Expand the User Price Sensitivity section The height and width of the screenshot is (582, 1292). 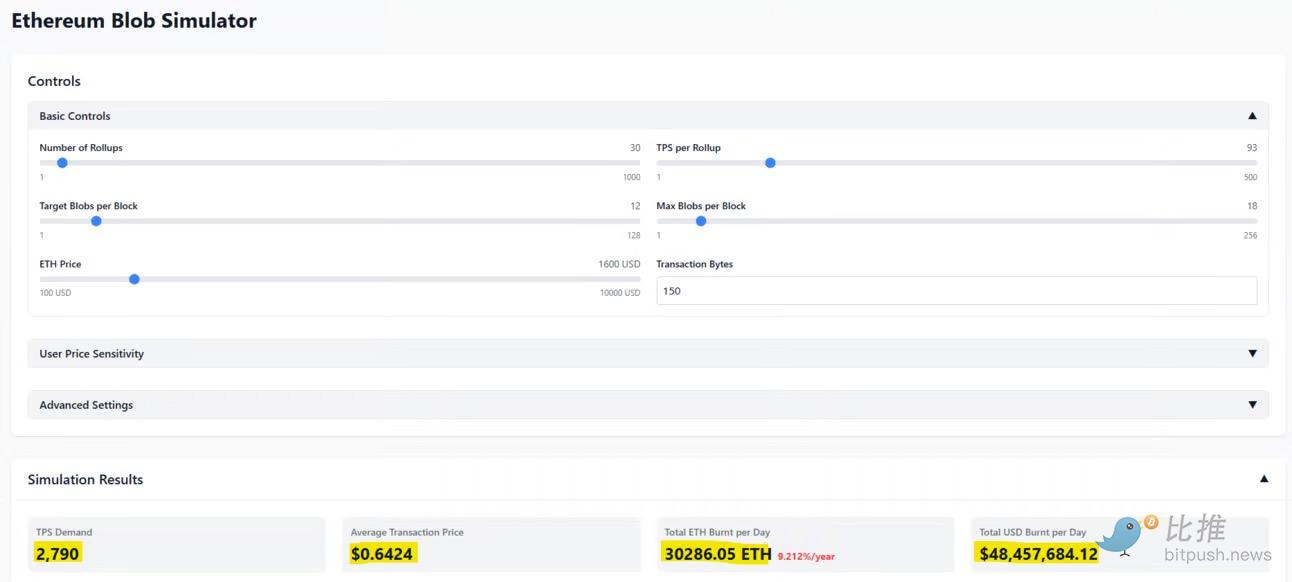[x=1252, y=354]
